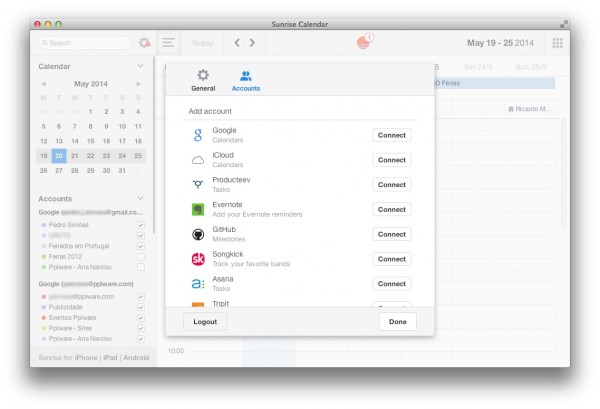Image resolution: width=600 pixels, height=409 pixels.
Task: Select May 20 in mini calendar
Action: click(x=59, y=156)
